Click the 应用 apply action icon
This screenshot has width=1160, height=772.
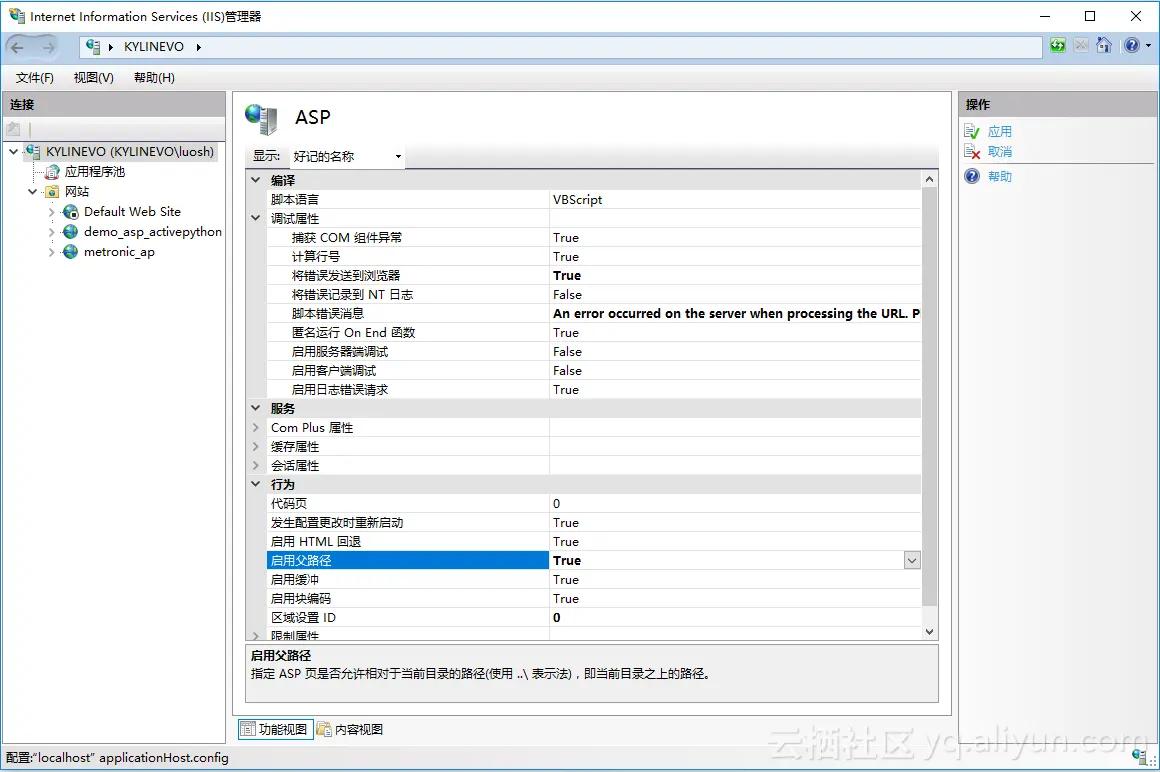tap(972, 132)
